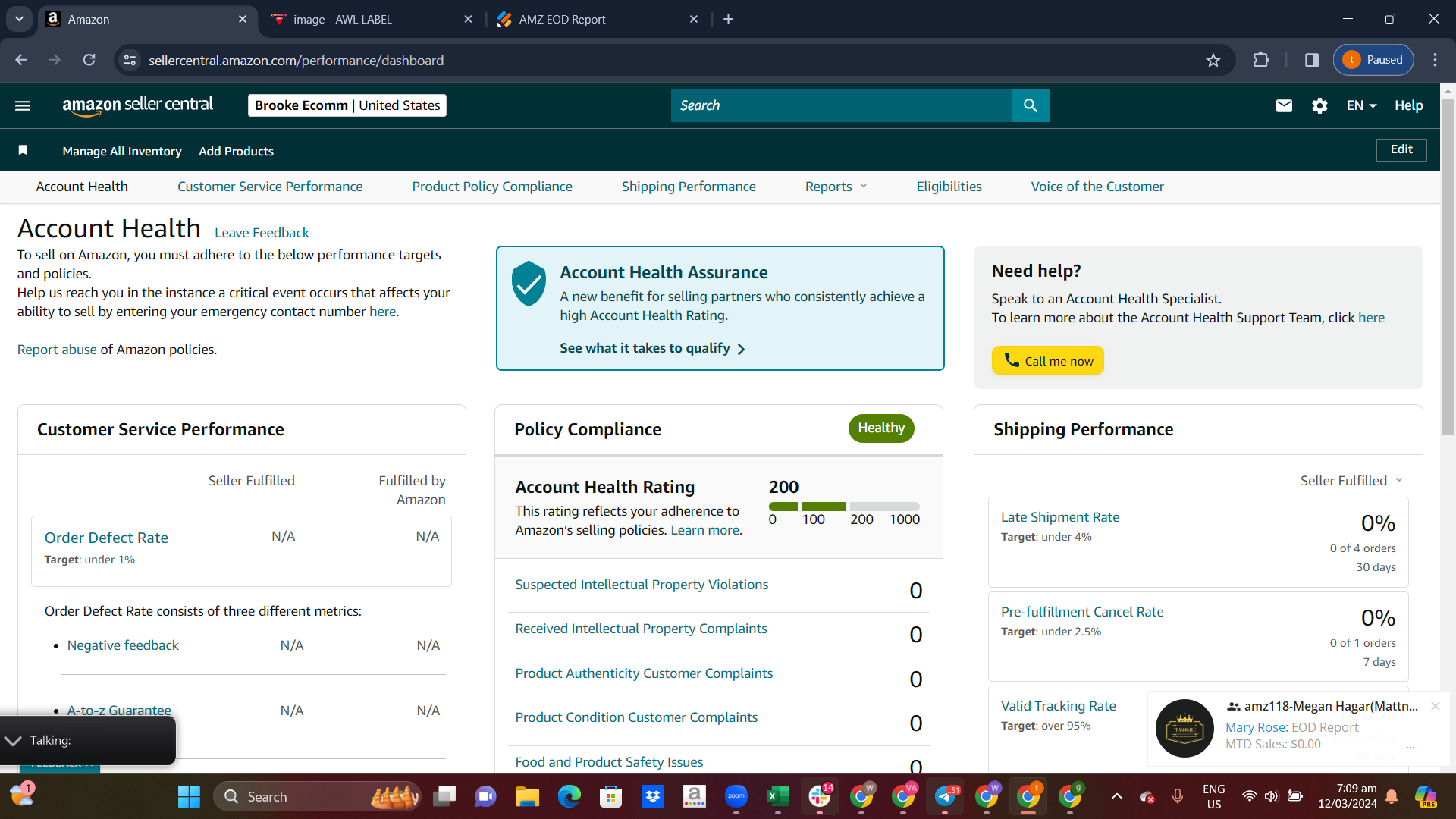The width and height of the screenshot is (1456, 819).
Task: Click the Account Health Rating progress bar
Action: (844, 507)
